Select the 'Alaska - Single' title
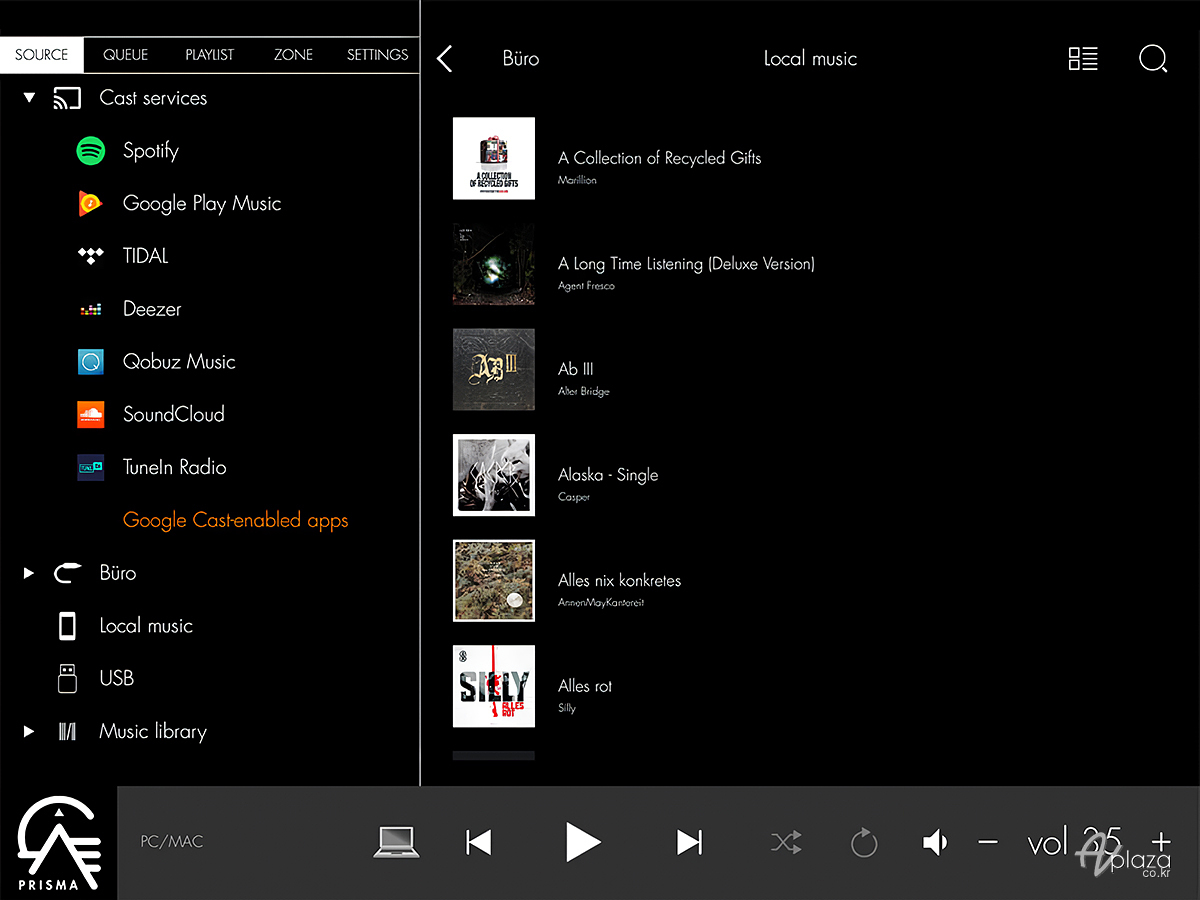The width and height of the screenshot is (1200, 900). click(x=608, y=475)
